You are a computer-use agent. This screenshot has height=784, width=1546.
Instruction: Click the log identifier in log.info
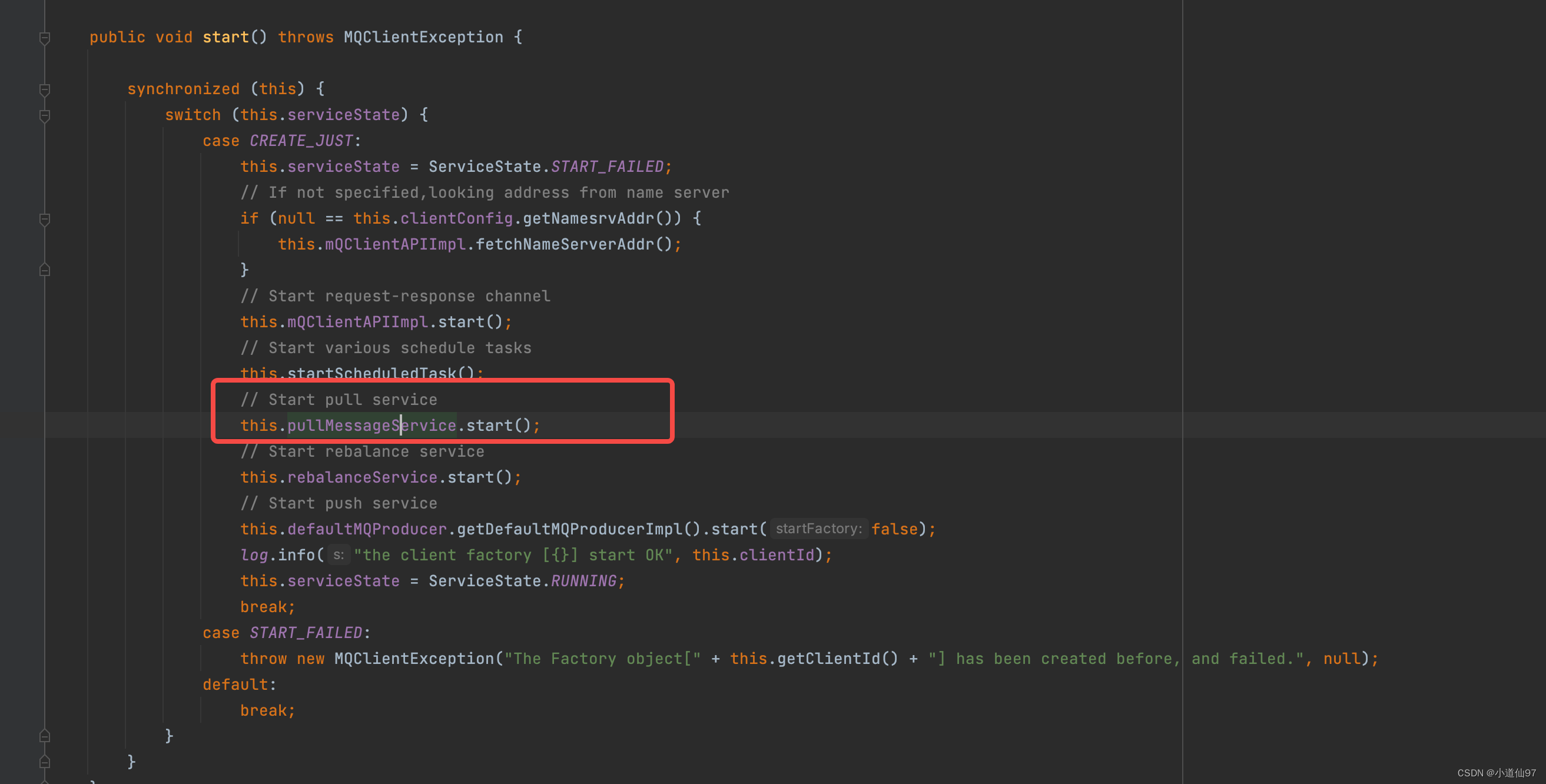tap(254, 555)
